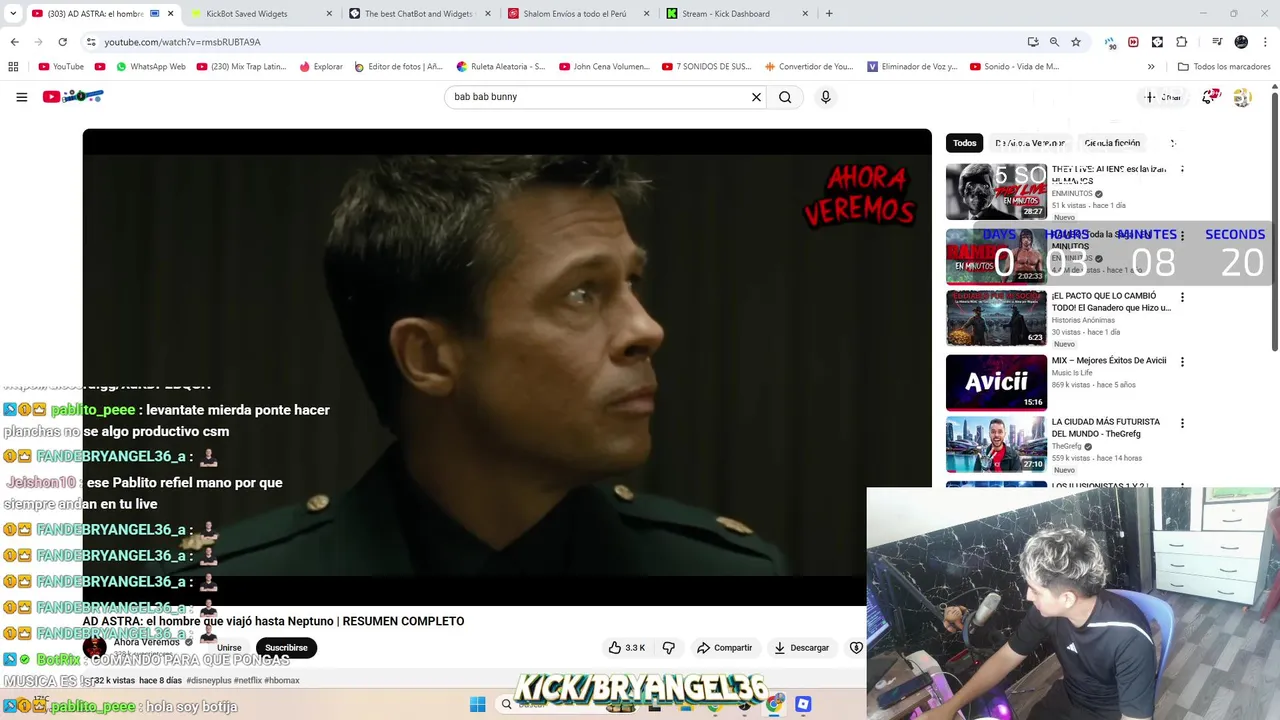The image size is (1280, 720).
Task: Open options for EL PACTO QUE LO CAMBIÓ video
Action: (x=1182, y=297)
